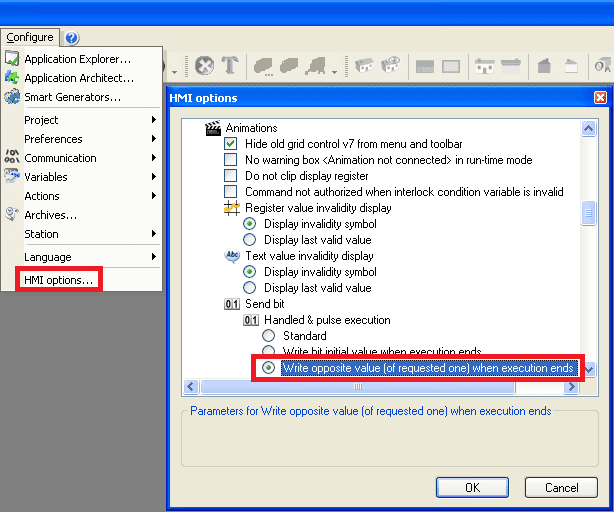Open the Configure menu
614x512 pixels.
(x=30, y=38)
